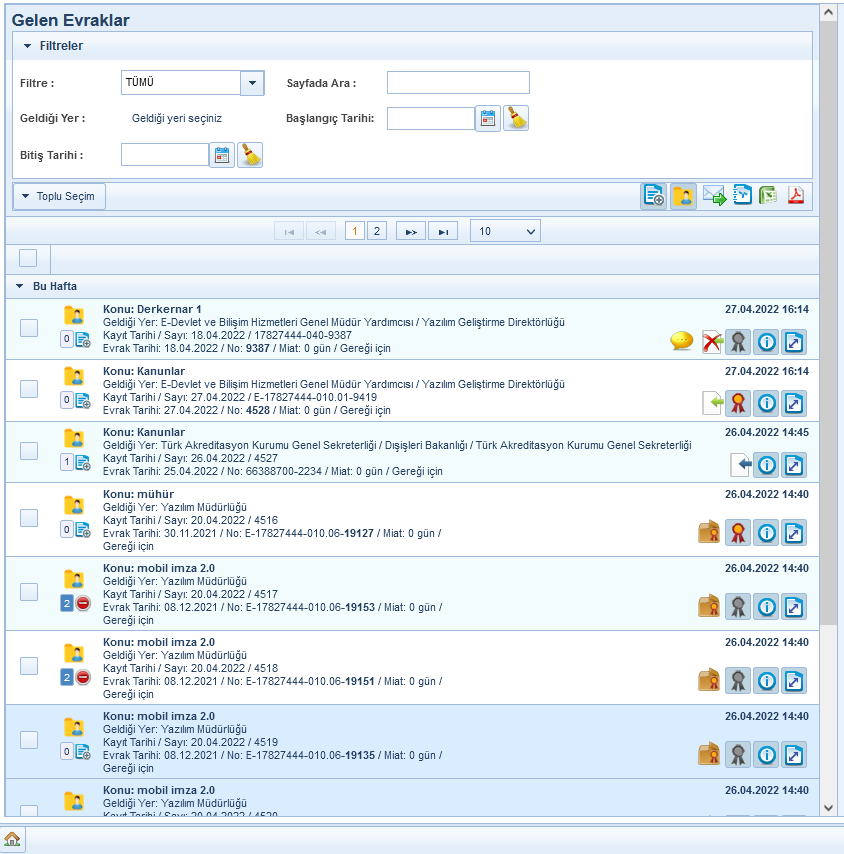Go to page 2 of results
Image resolution: width=844 pixels, height=854 pixels.
[376, 231]
